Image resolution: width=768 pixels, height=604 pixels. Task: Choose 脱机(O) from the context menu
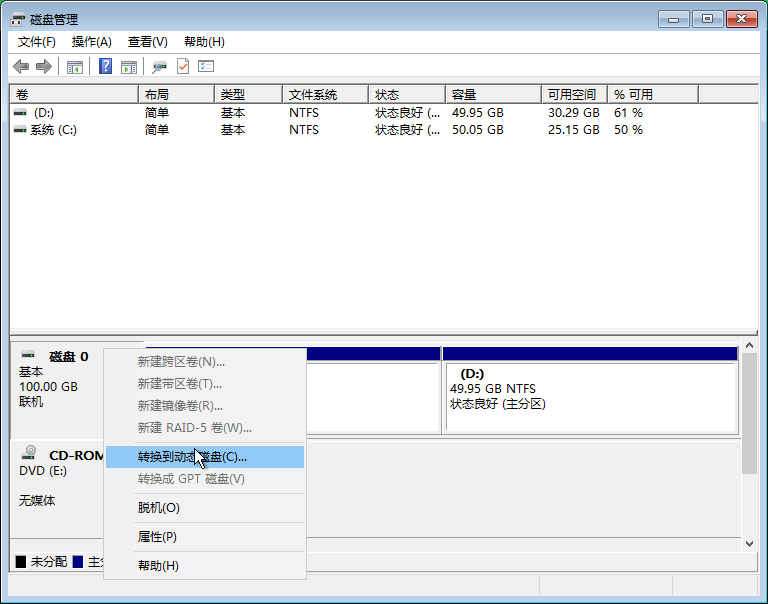click(158, 508)
